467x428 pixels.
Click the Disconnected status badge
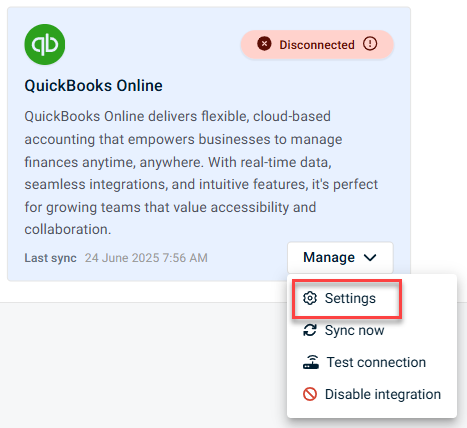tap(317, 45)
